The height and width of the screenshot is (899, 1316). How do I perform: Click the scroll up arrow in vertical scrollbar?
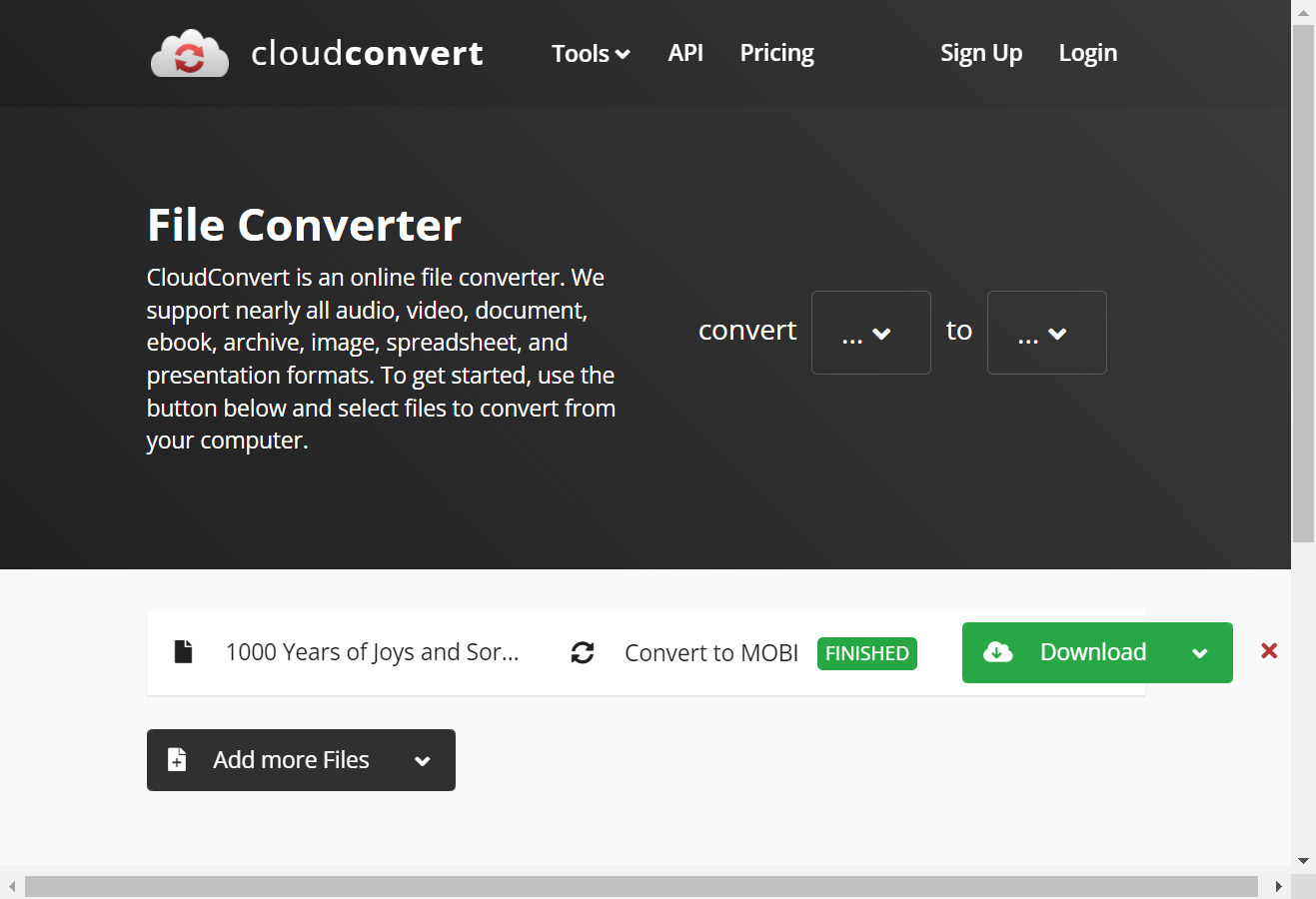[x=1303, y=12]
